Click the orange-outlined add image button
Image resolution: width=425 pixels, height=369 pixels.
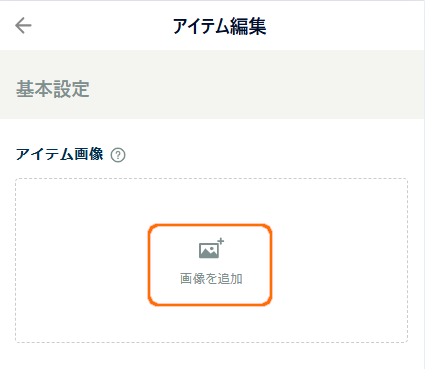(x=210, y=265)
